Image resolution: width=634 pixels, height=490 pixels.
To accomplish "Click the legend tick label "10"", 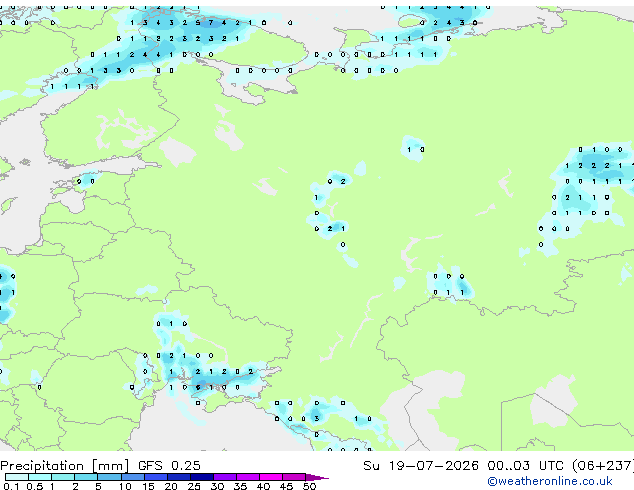I will (x=125, y=486).
